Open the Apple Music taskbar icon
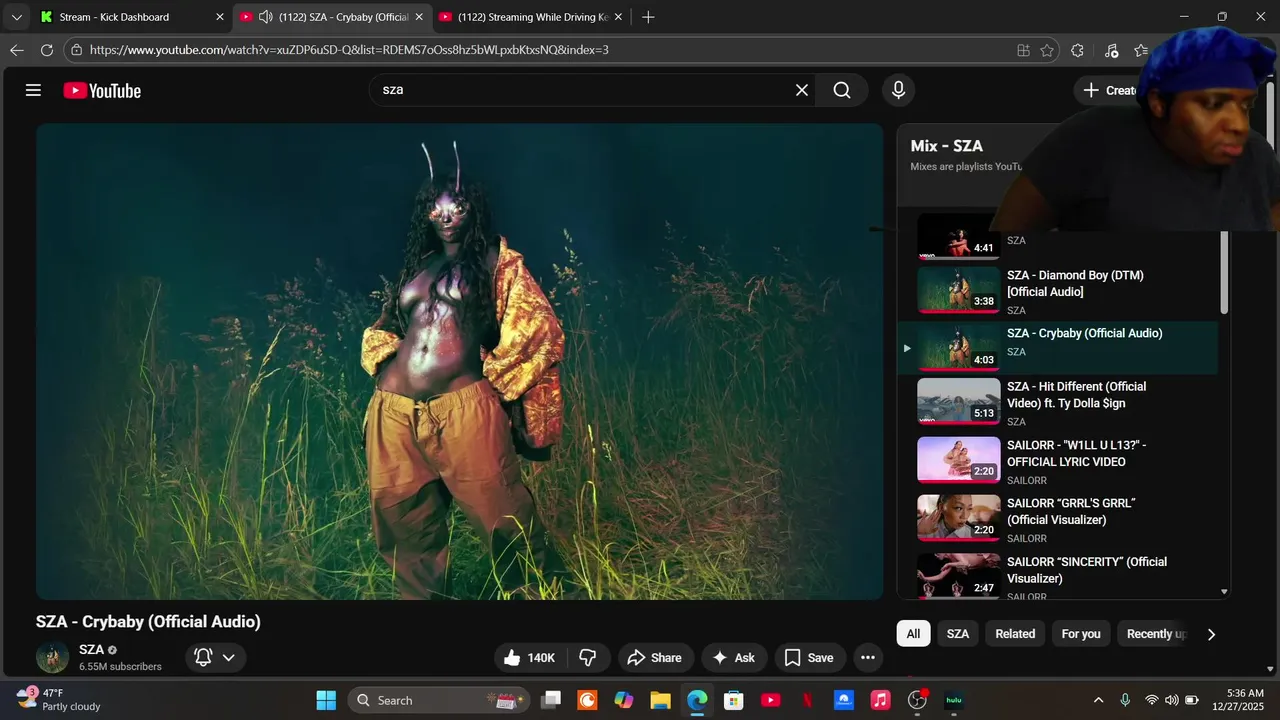The width and height of the screenshot is (1280, 720). pyautogui.click(x=880, y=700)
